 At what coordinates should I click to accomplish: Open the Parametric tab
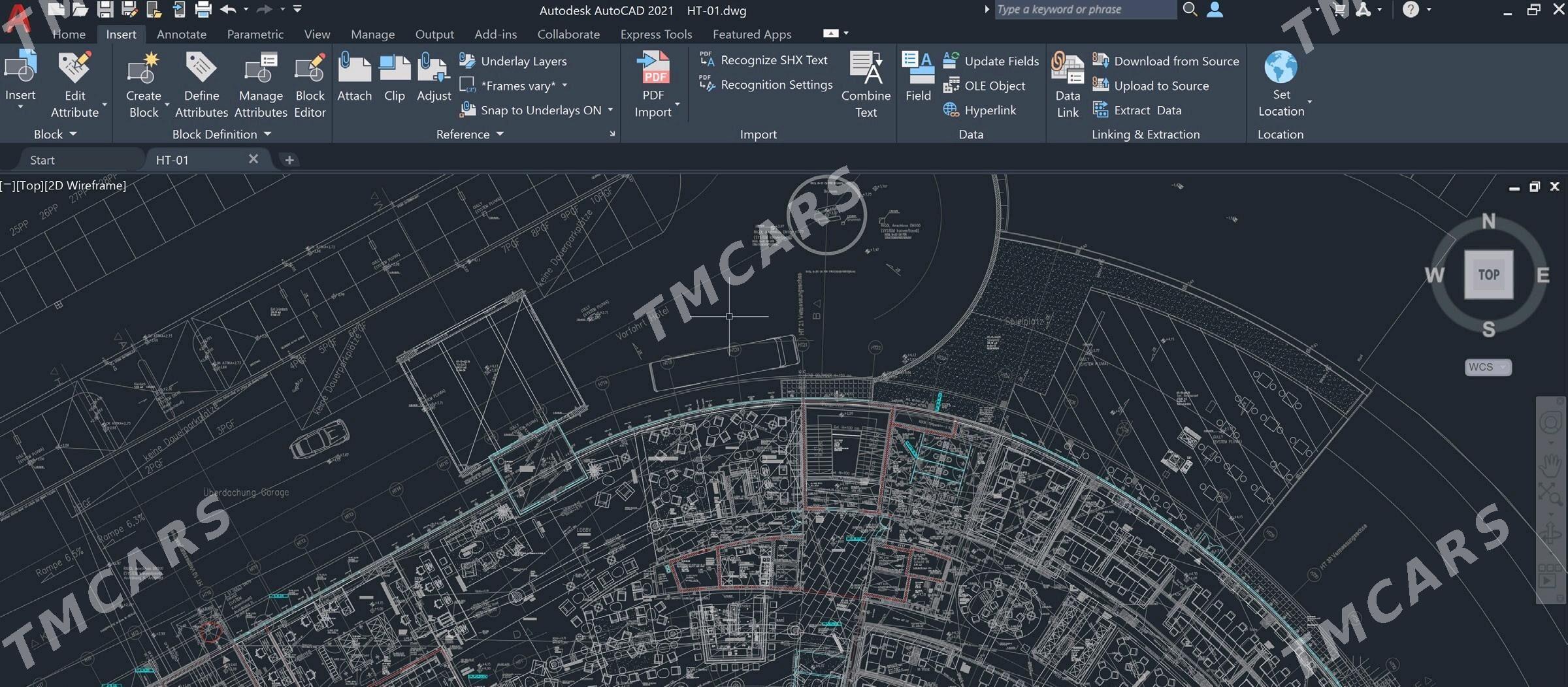[x=255, y=34]
